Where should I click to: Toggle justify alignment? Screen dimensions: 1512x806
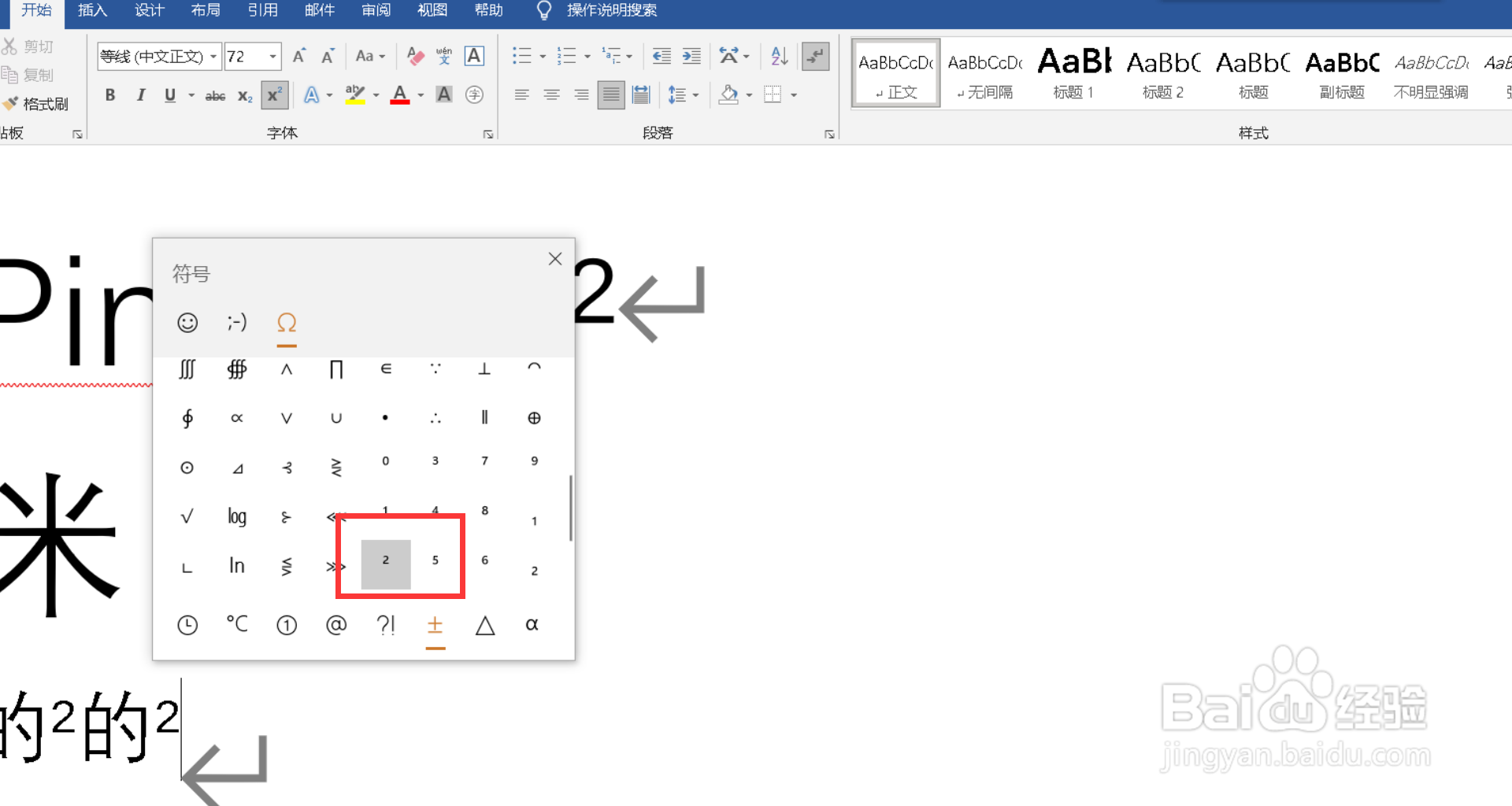[x=610, y=95]
